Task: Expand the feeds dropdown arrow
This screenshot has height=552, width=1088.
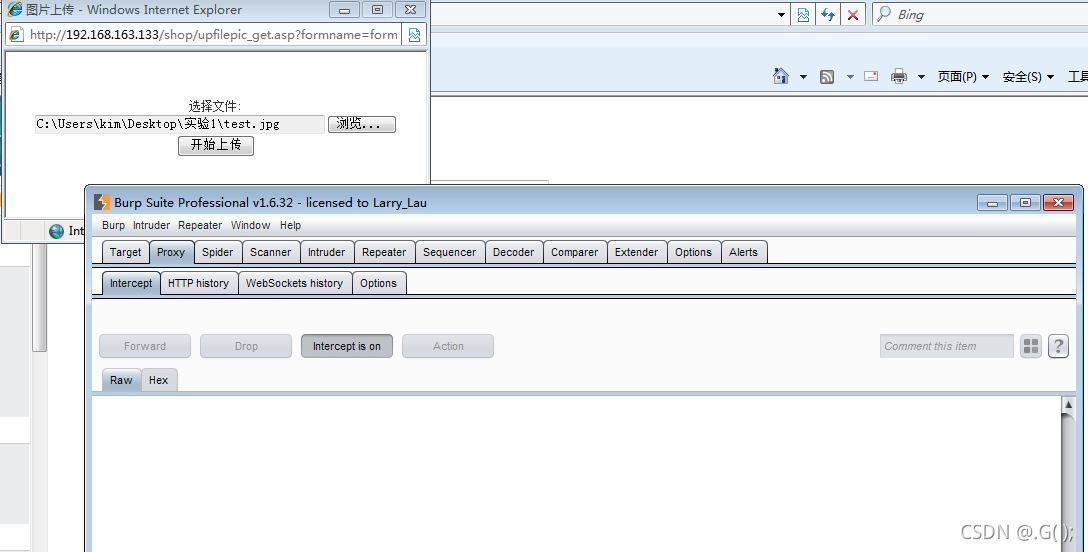Action: [x=850, y=77]
